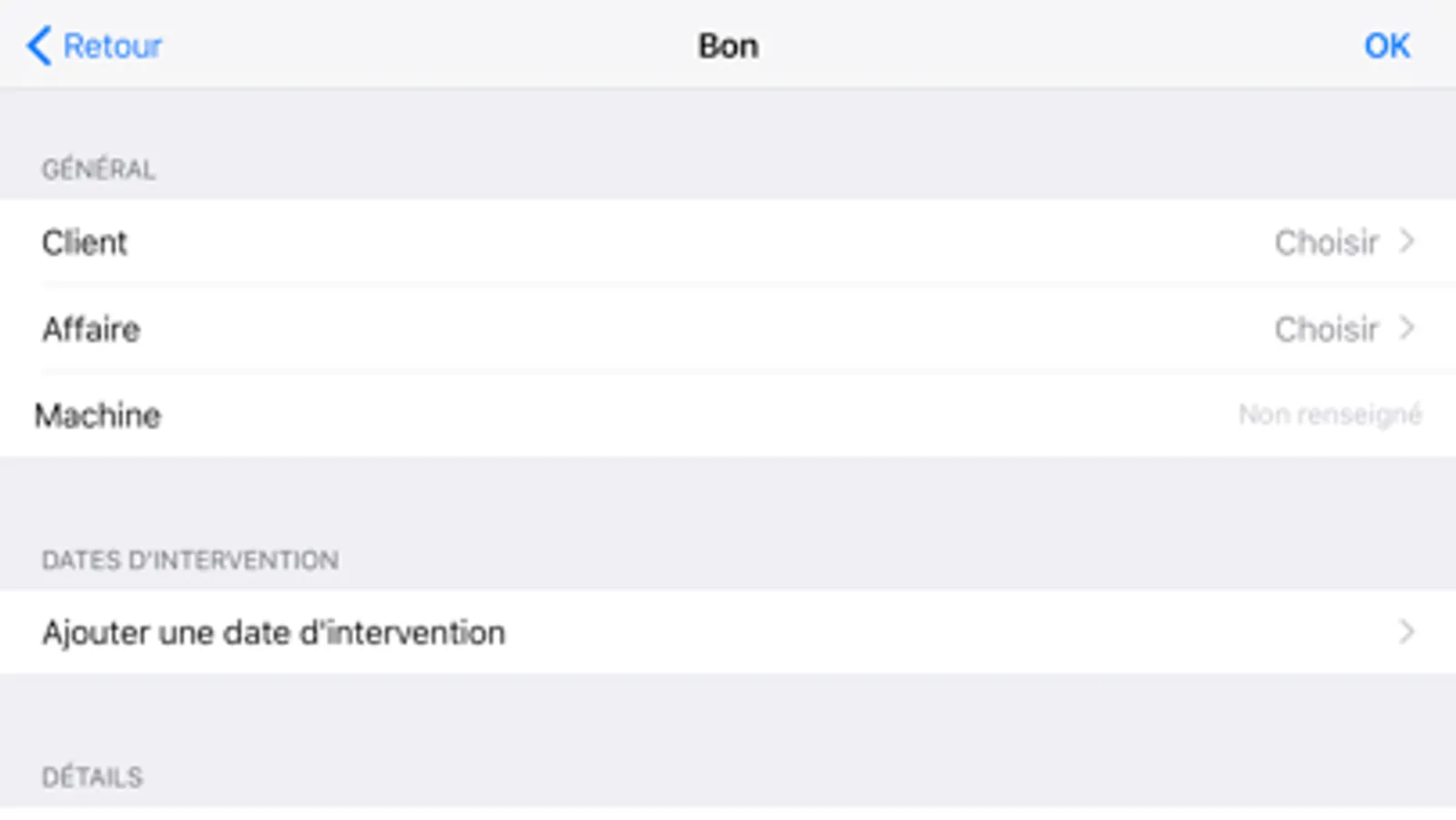This screenshot has height=820, width=1456.
Task: Tap the DÉTAILS section header
Action: click(x=92, y=776)
